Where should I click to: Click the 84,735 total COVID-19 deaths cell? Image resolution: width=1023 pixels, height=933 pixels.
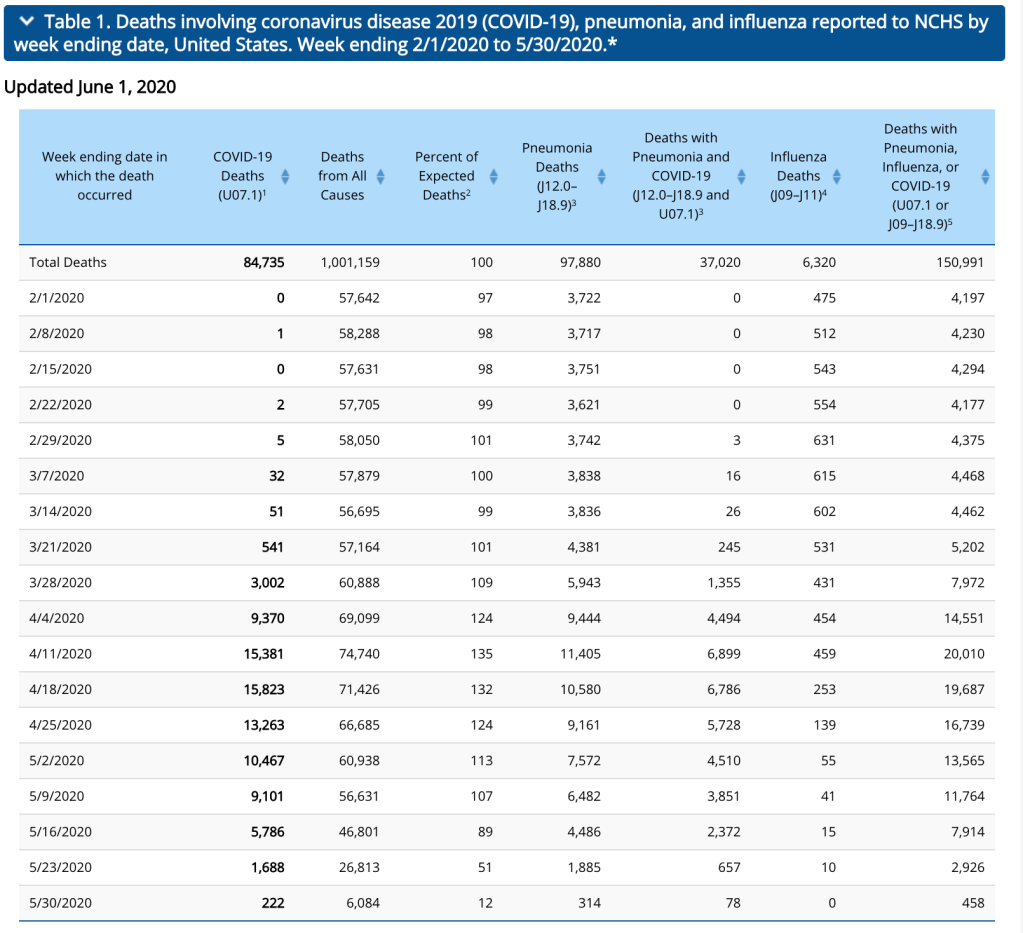(x=263, y=262)
